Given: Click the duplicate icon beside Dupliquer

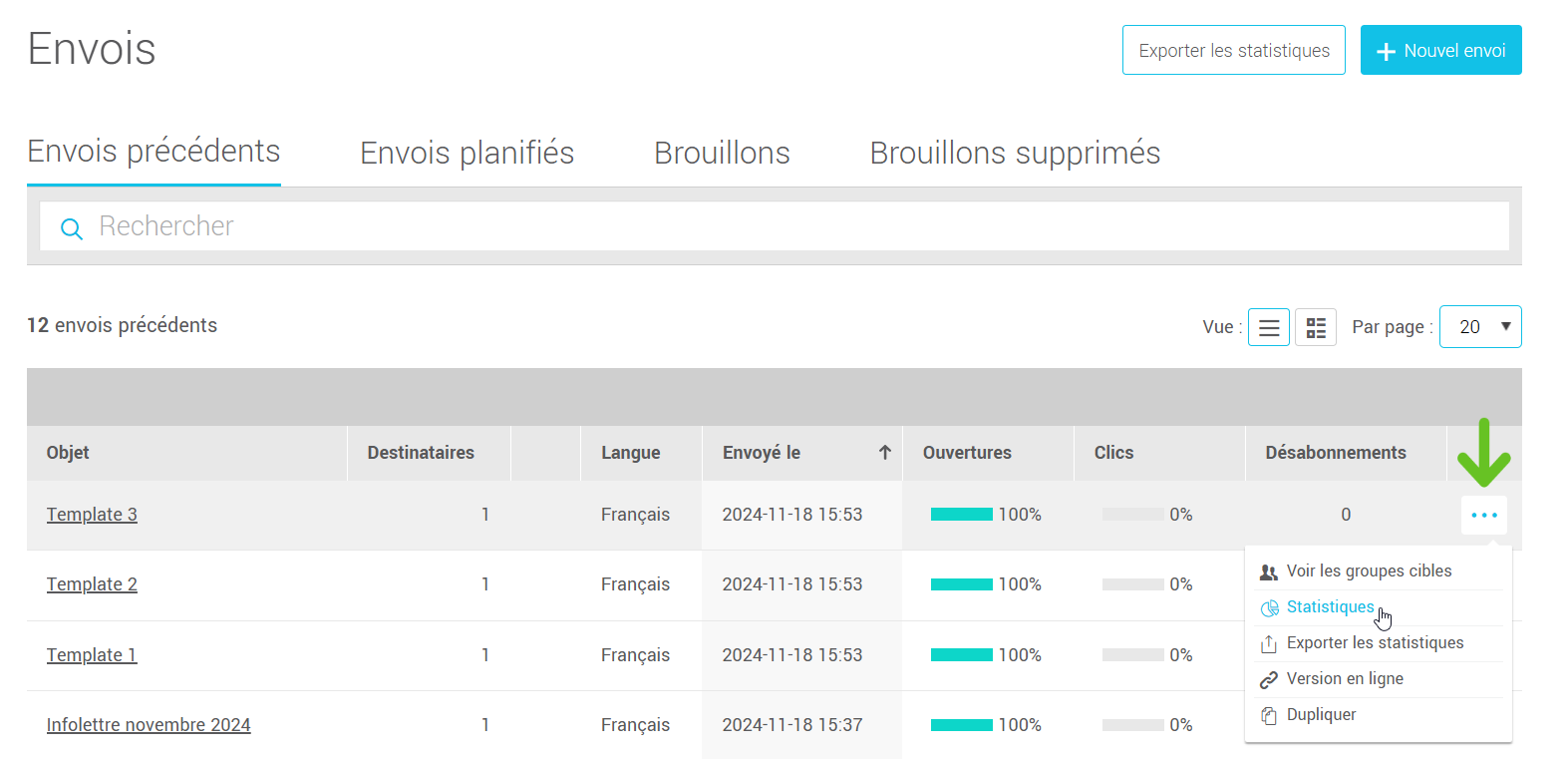Looking at the screenshot, I should [1270, 714].
